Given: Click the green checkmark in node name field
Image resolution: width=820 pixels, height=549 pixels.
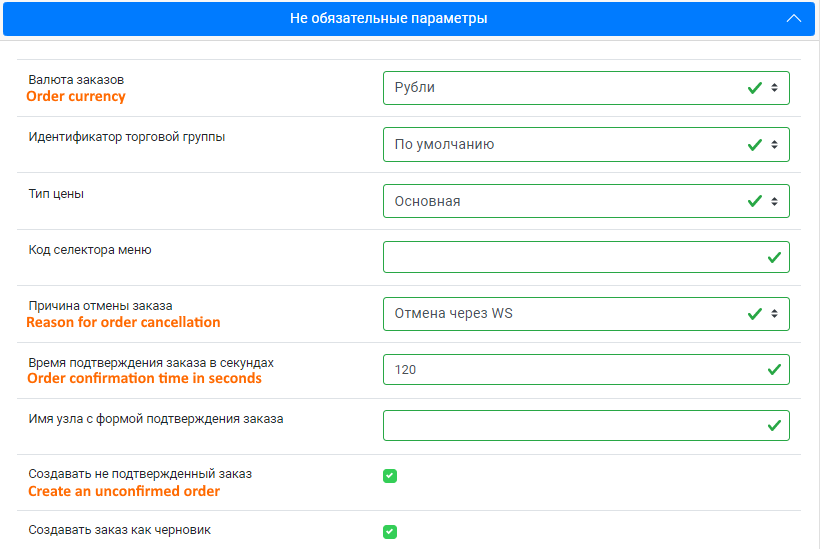Looking at the screenshot, I should [775, 426].
